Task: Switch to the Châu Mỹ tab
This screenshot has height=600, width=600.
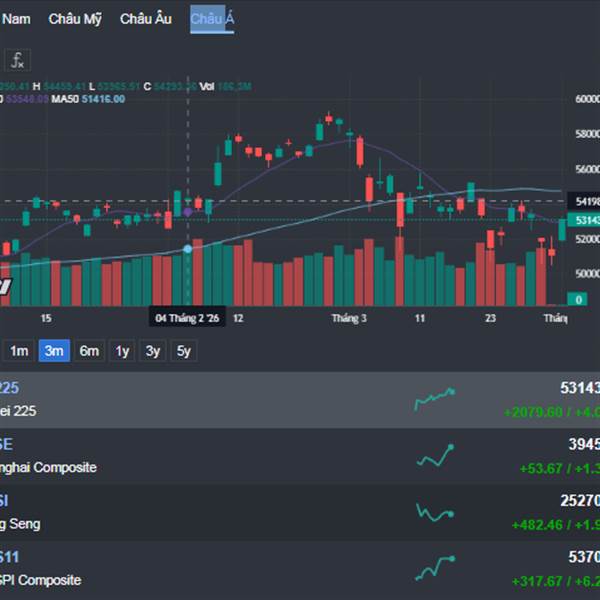Action: tap(75, 19)
